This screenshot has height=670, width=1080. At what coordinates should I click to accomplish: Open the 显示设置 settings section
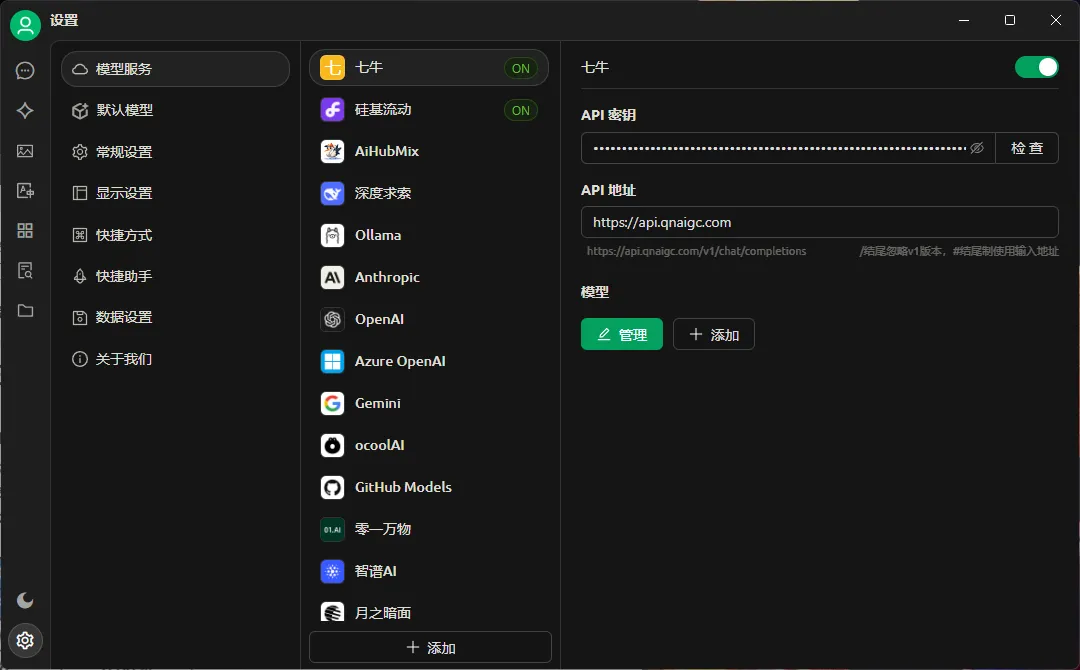point(176,193)
